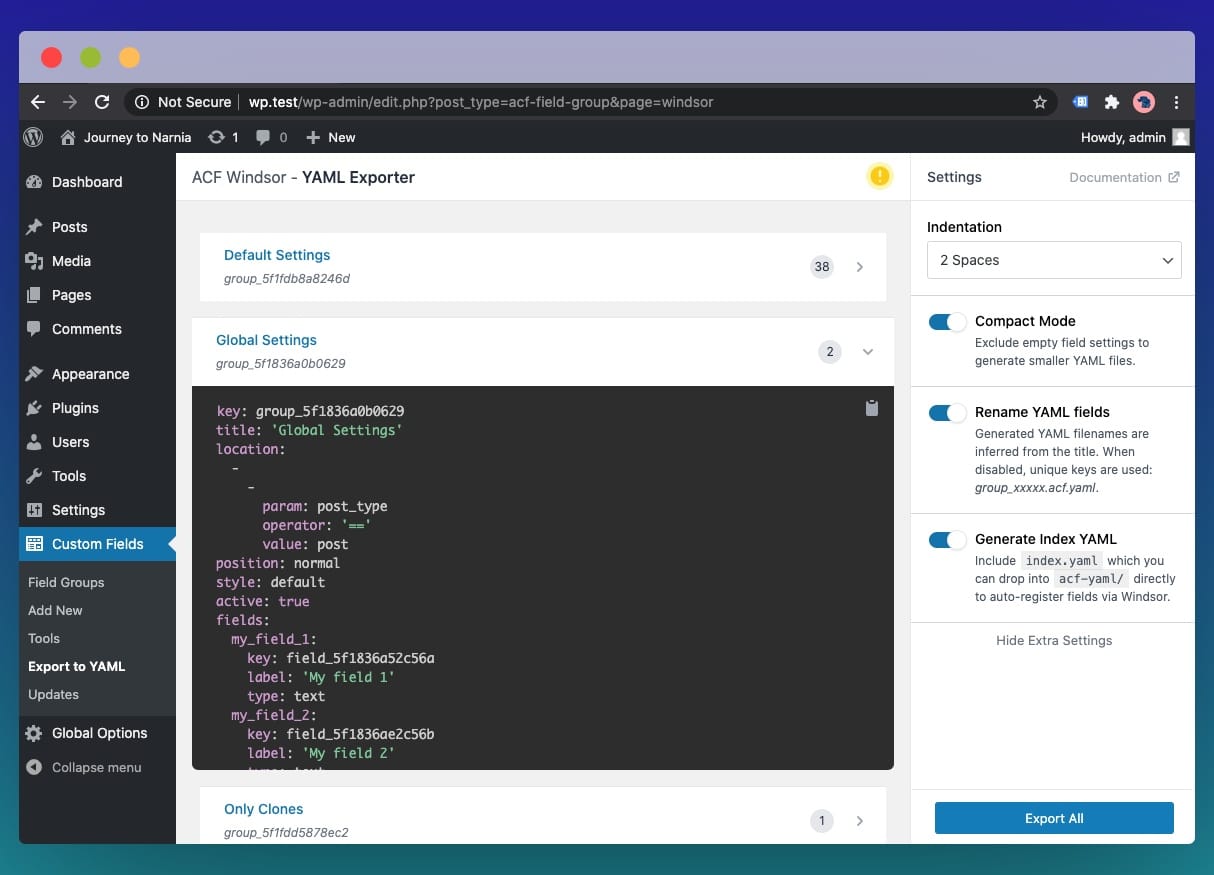The image size is (1214, 875).
Task: Click Hide Extra Settings
Action: [1054, 640]
